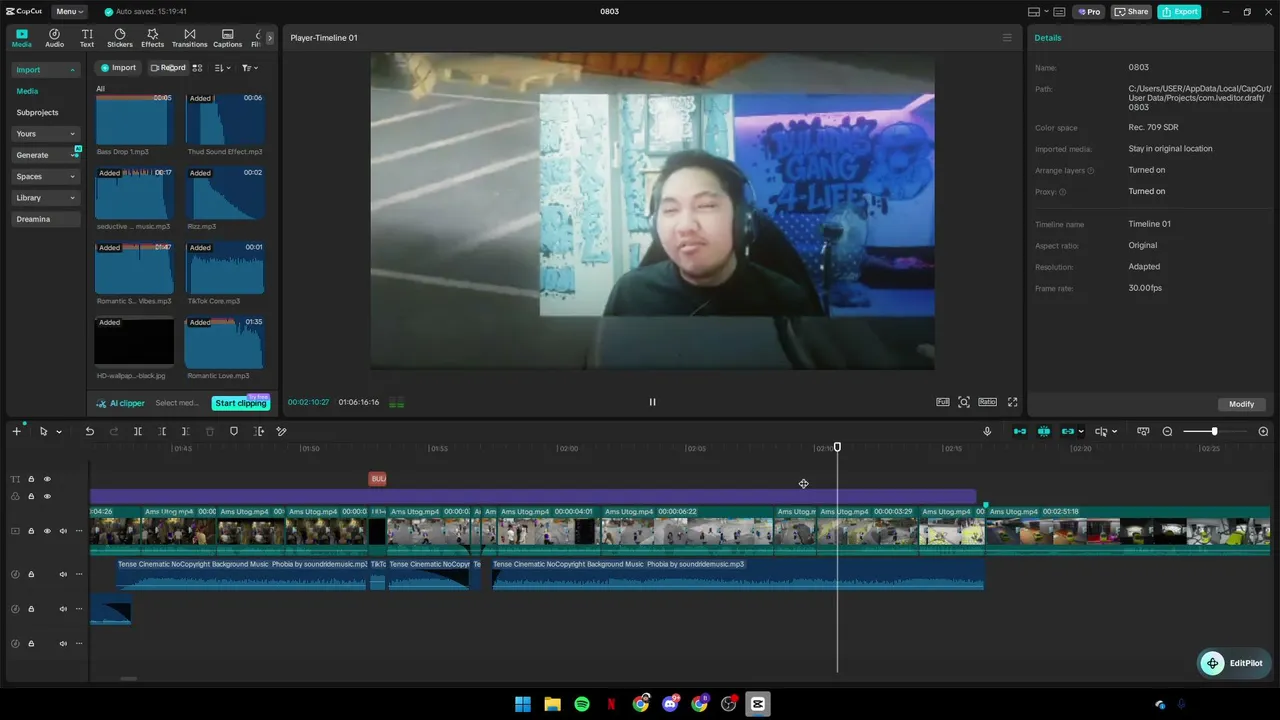Viewport: 1280px width, 720px height.
Task: Click the AI editing wand icon
Action: (281, 431)
